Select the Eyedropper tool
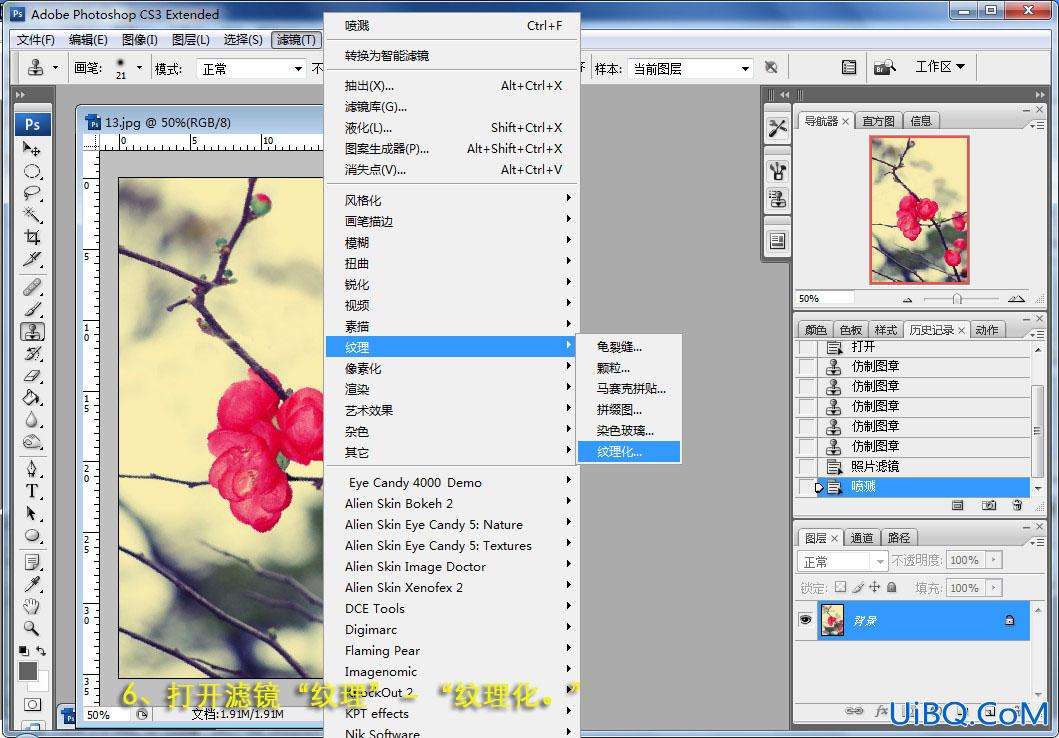The height and width of the screenshot is (738, 1059). tap(32, 584)
